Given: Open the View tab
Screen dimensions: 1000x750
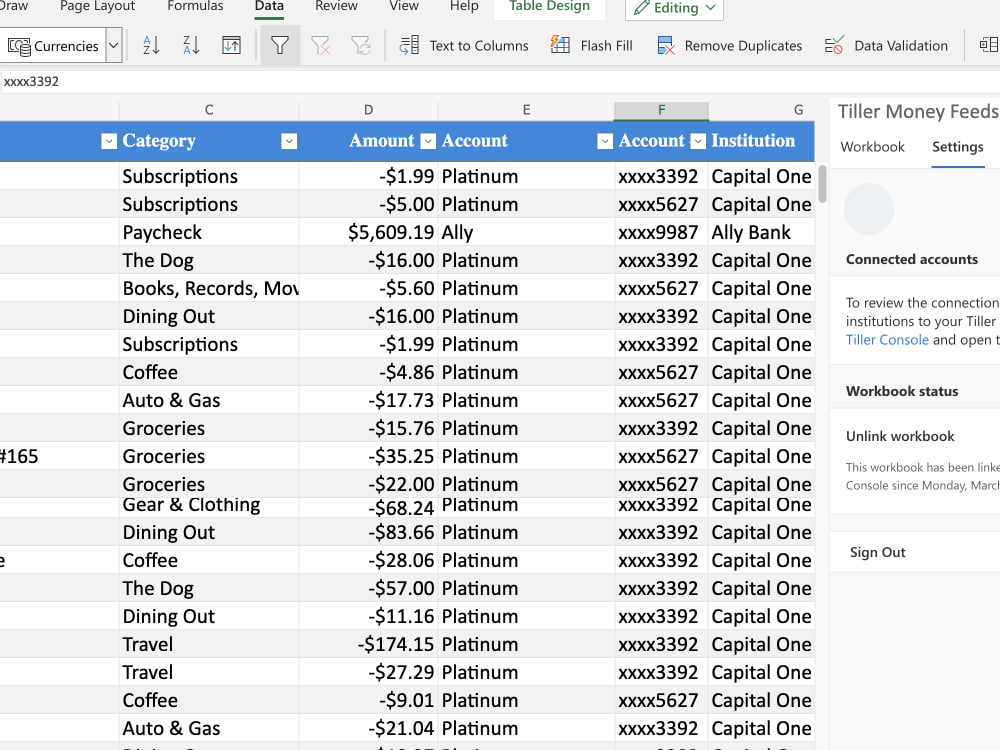Looking at the screenshot, I should 404,6.
